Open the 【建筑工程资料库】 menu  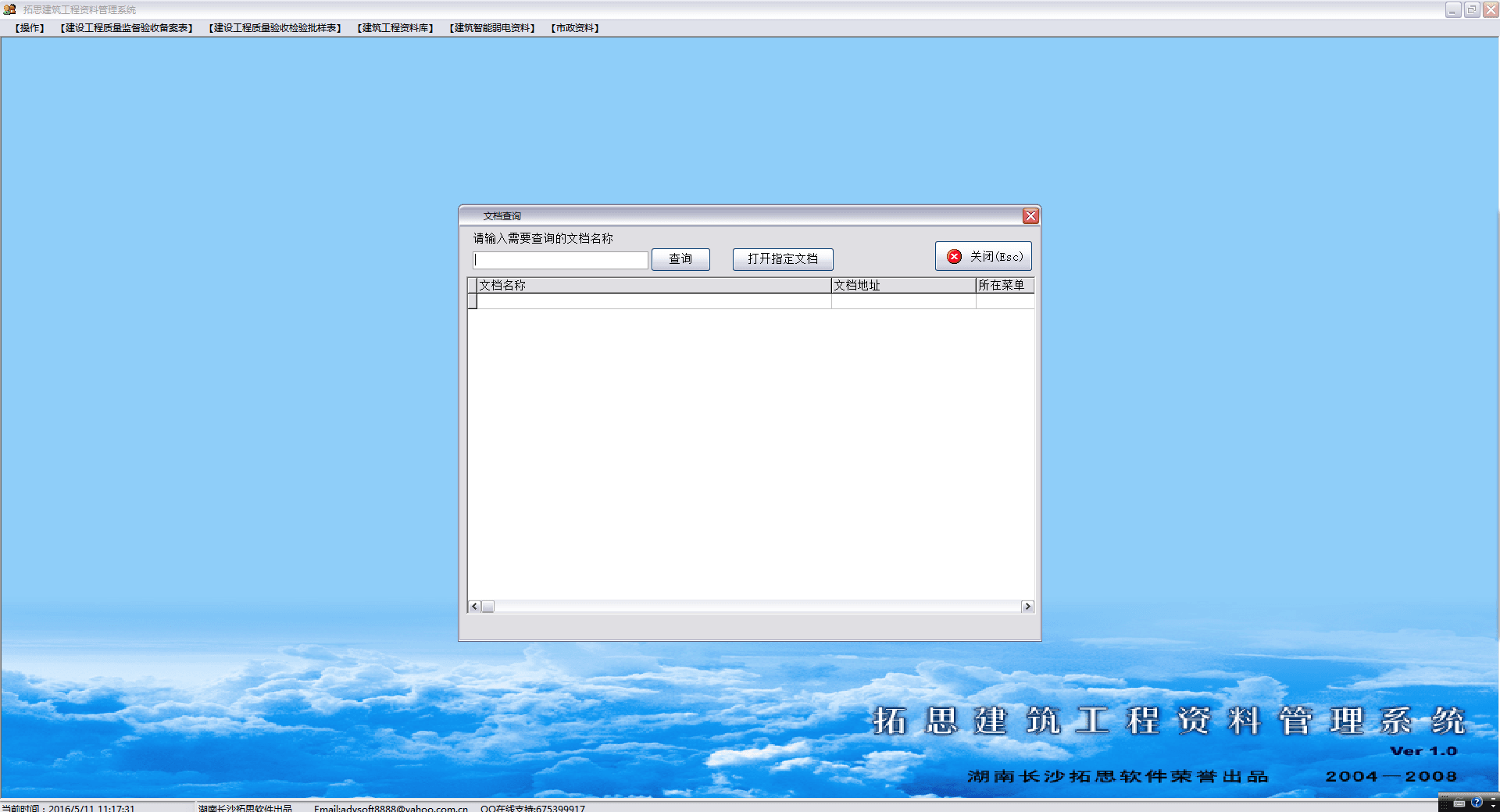[395, 28]
